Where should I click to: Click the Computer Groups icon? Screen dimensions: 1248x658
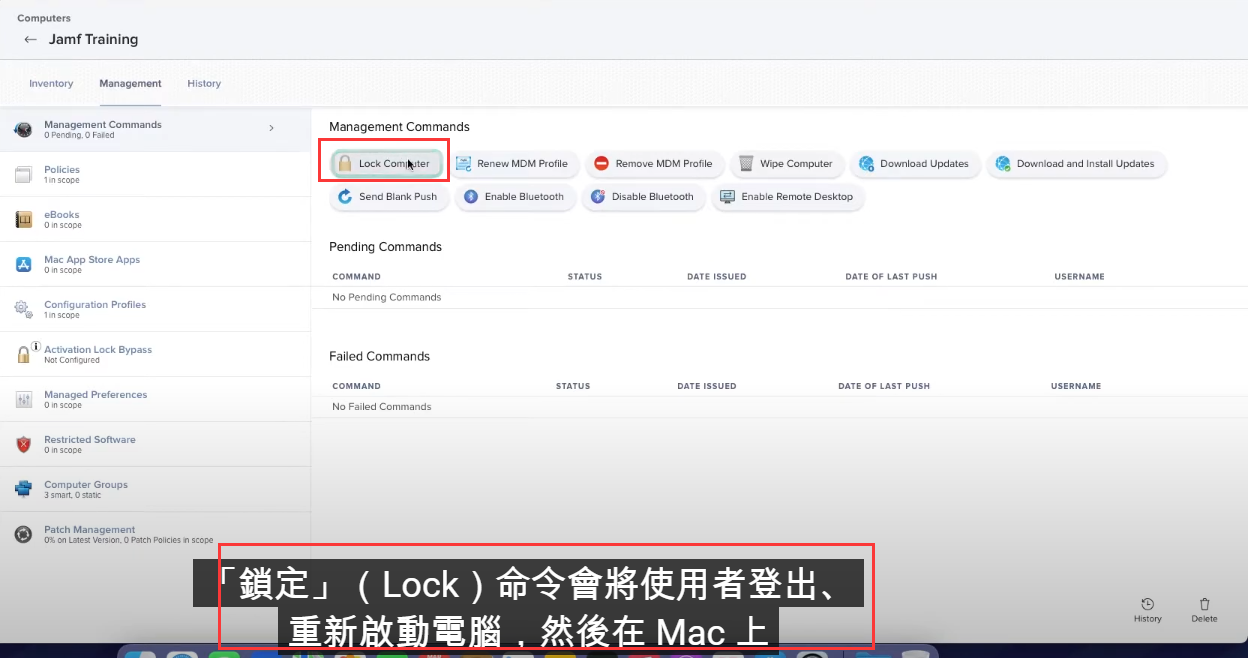pyautogui.click(x=23, y=490)
